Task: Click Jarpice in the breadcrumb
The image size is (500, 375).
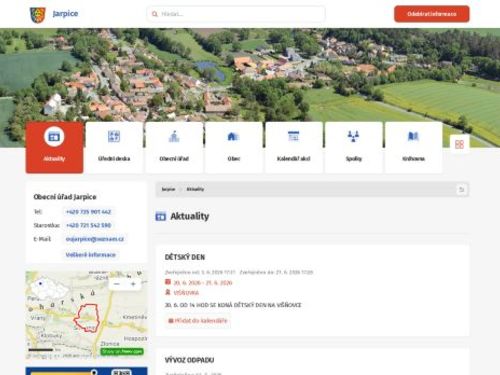Action: tap(168, 189)
